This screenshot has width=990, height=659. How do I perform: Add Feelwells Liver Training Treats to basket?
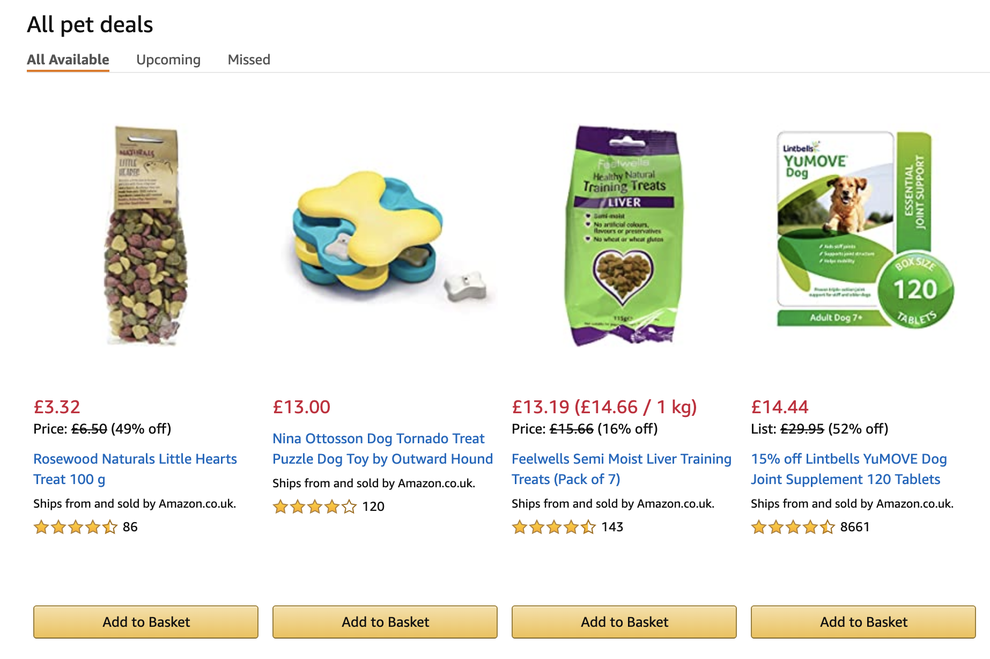(x=622, y=621)
